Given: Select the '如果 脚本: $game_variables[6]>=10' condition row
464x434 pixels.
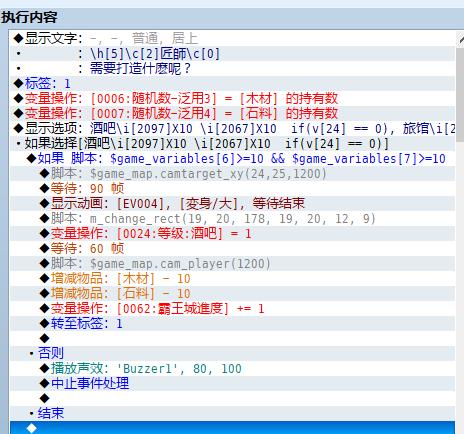Looking at the screenshot, I should [x=232, y=158].
